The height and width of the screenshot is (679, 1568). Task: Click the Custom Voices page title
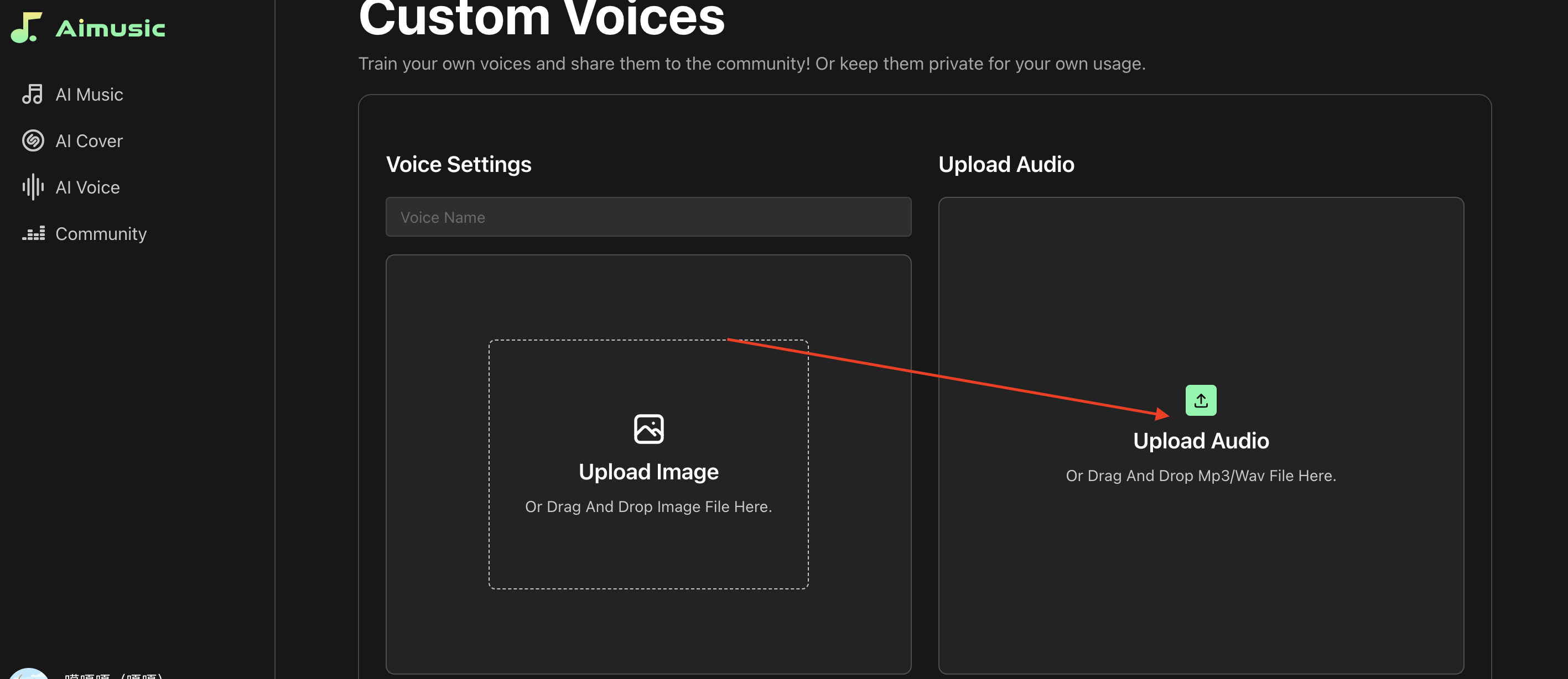click(542, 18)
